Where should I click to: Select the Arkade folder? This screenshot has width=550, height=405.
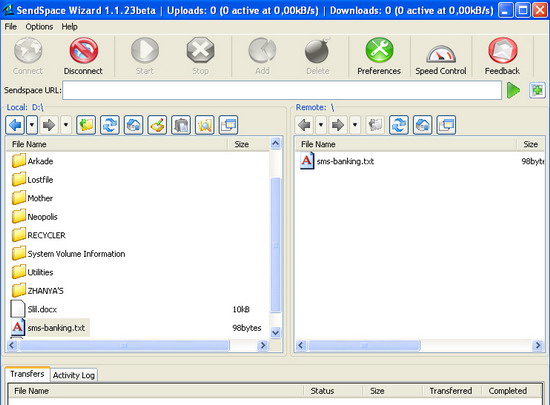[33, 161]
